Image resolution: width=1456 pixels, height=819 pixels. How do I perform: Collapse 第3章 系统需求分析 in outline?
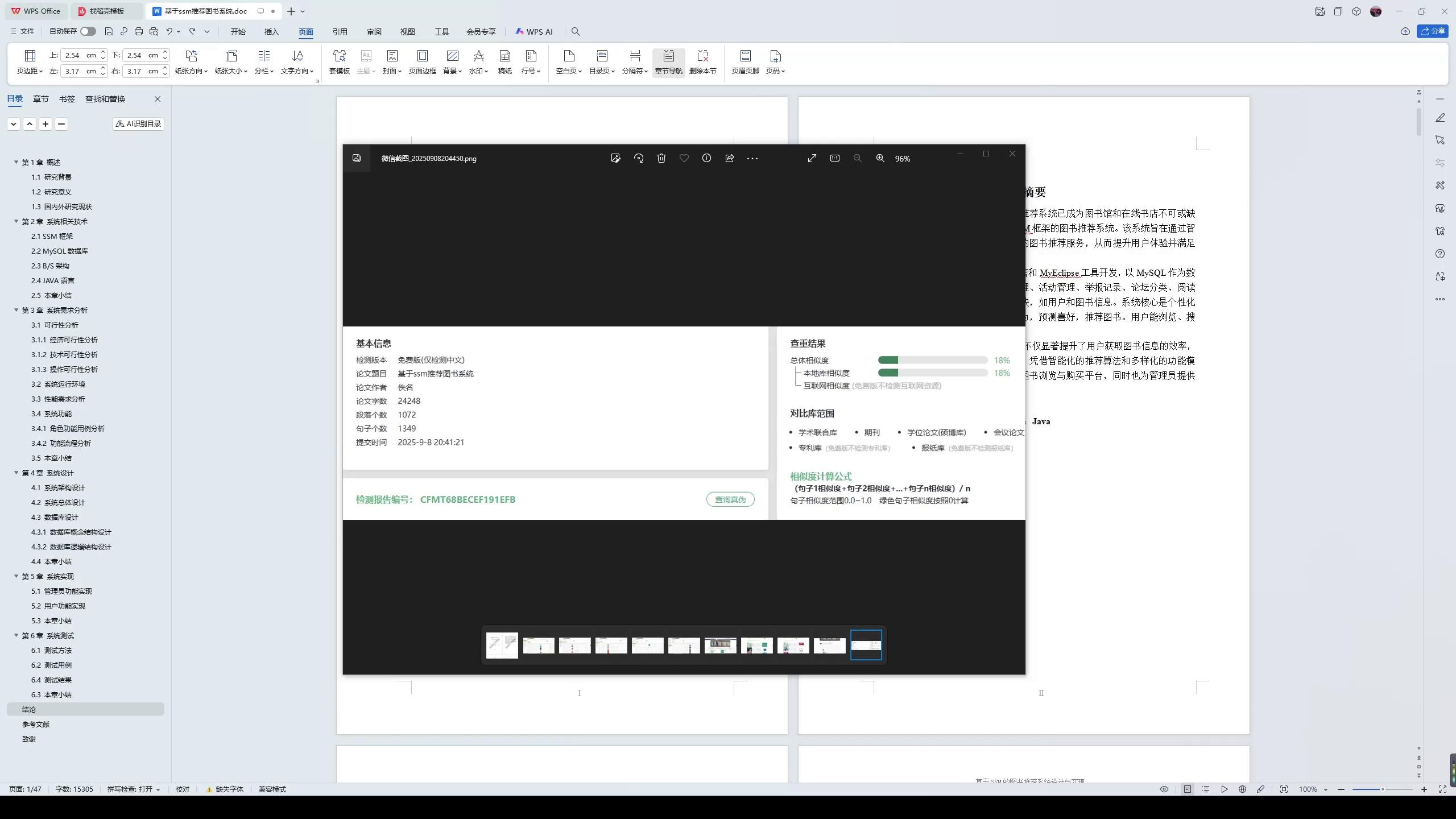15,310
